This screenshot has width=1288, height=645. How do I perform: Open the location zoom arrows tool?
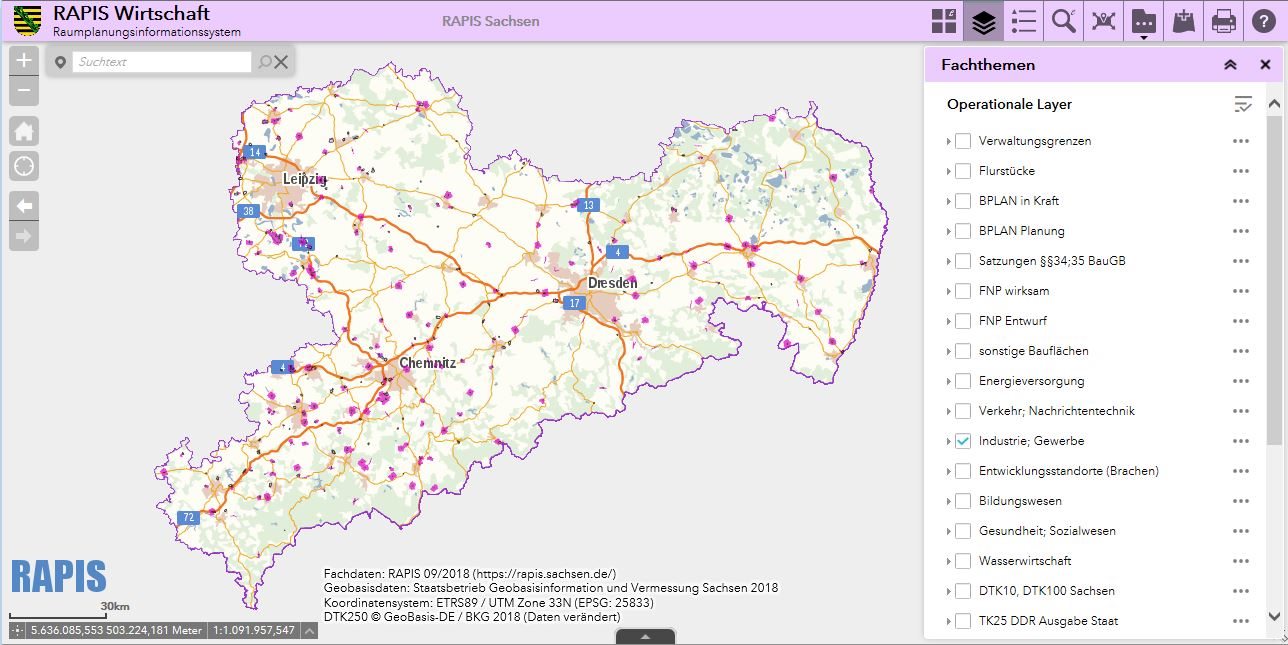pyautogui.click(x=1104, y=21)
